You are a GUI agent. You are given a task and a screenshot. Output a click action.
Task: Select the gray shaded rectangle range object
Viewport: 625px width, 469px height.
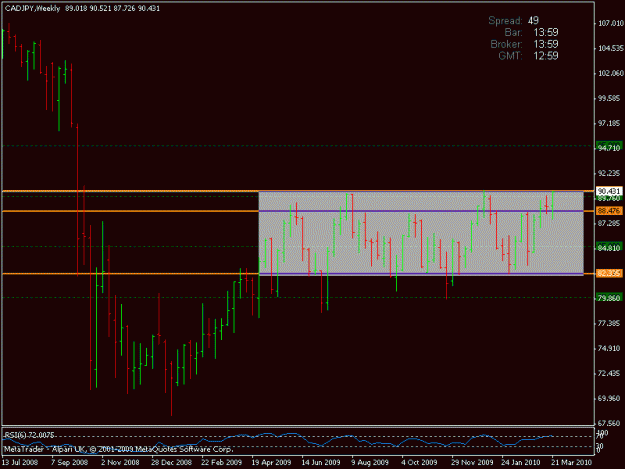[x=421, y=233]
